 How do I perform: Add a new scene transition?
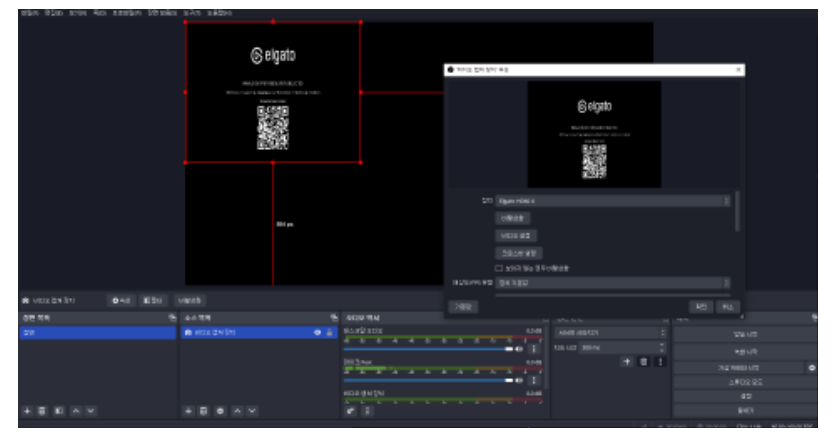(x=627, y=362)
